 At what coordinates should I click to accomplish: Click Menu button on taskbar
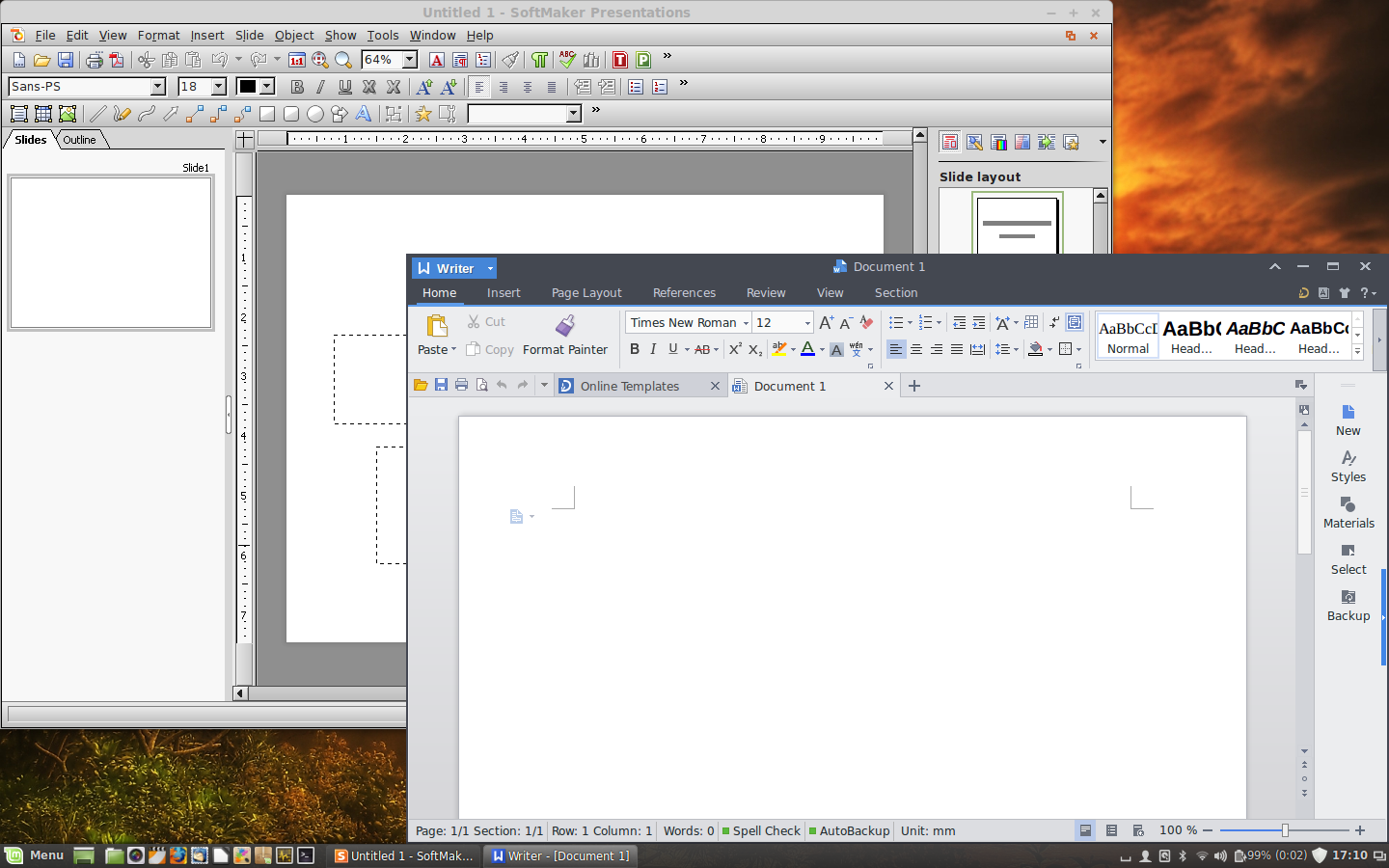[36, 855]
